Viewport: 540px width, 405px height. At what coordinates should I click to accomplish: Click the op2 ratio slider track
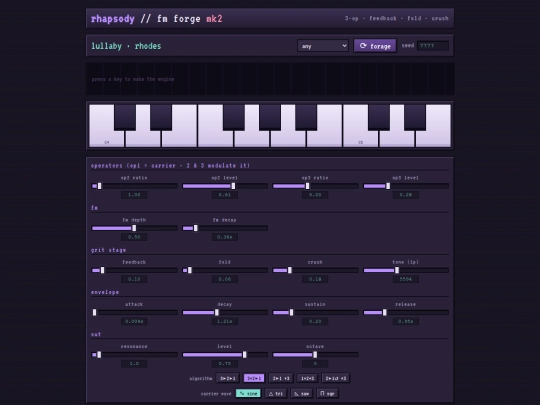click(x=134, y=186)
